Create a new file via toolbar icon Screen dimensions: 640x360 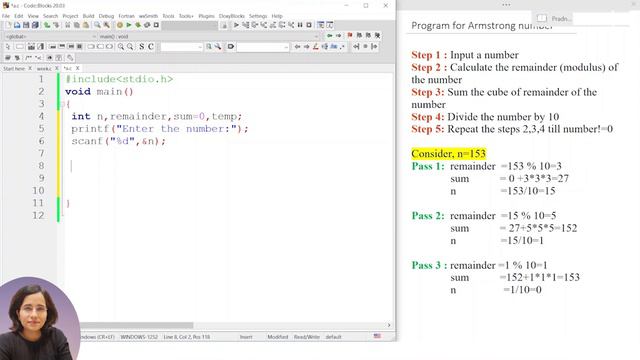pyautogui.click(x=8, y=25)
